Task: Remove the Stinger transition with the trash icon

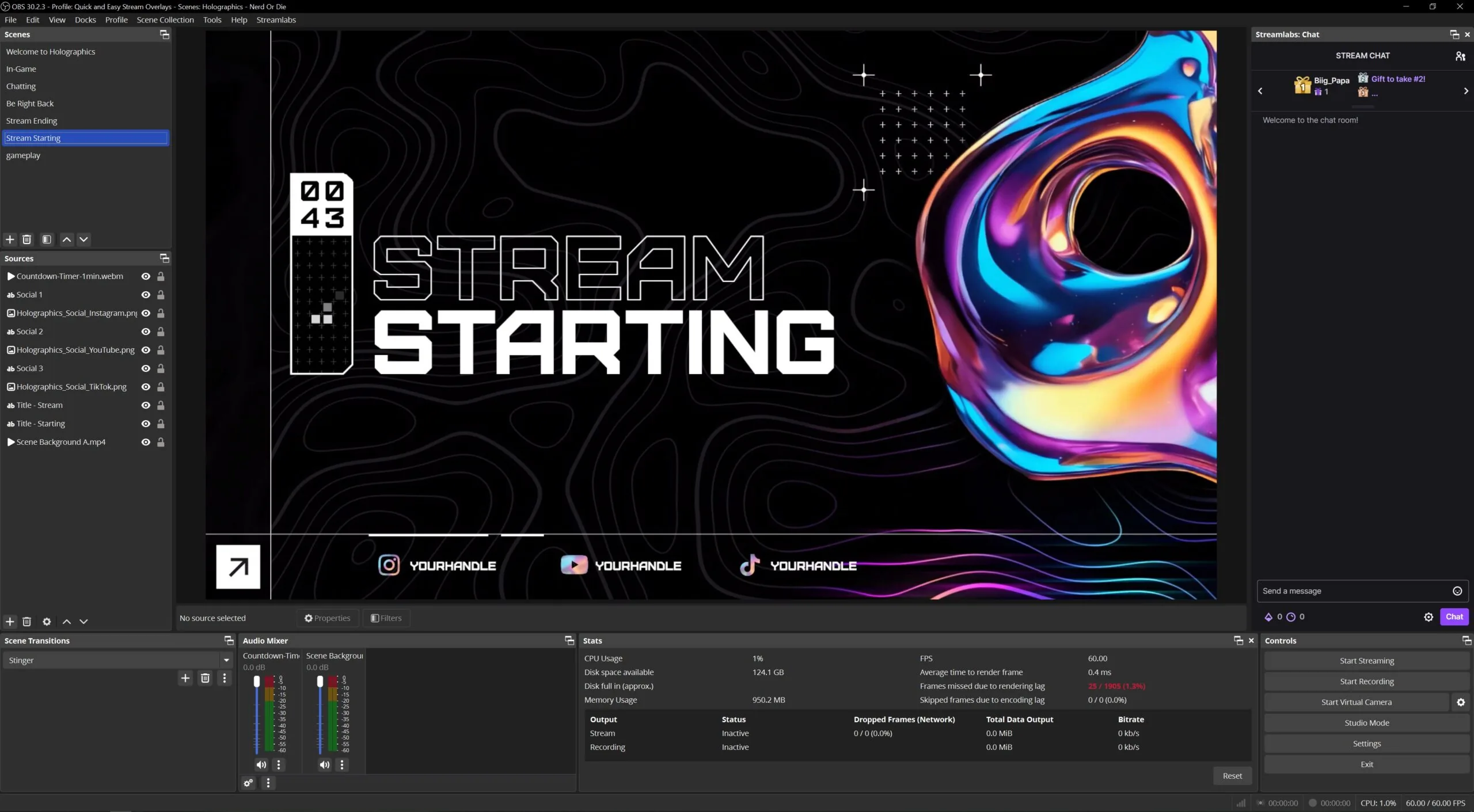Action: click(205, 678)
